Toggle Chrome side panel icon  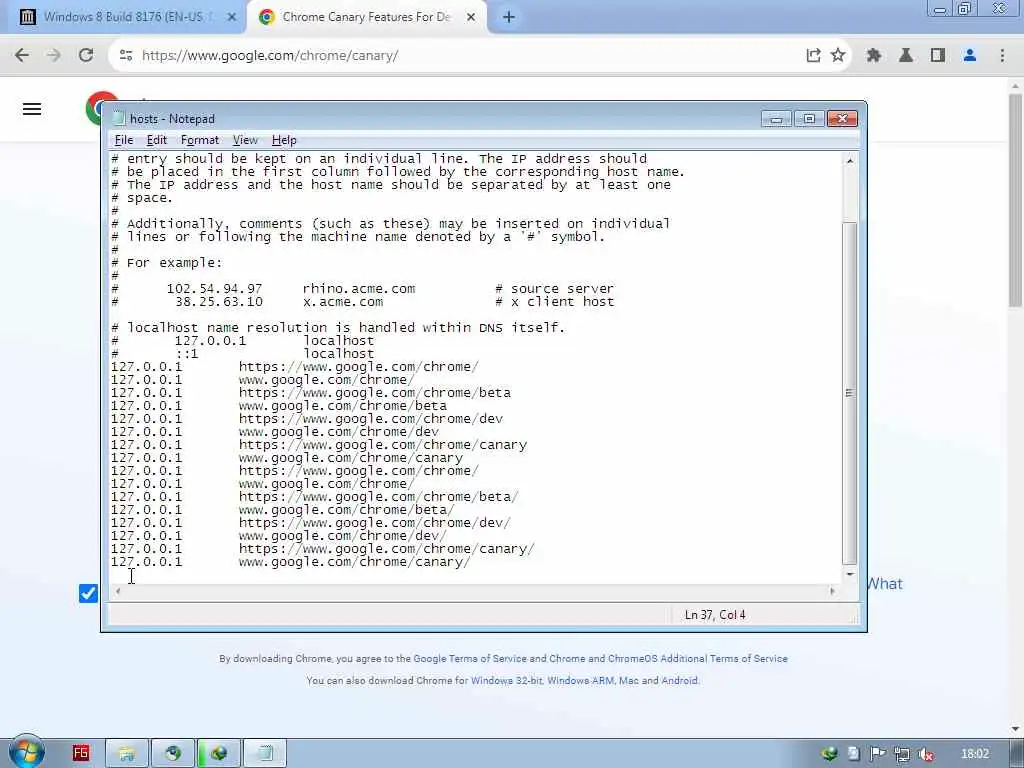tap(938, 56)
